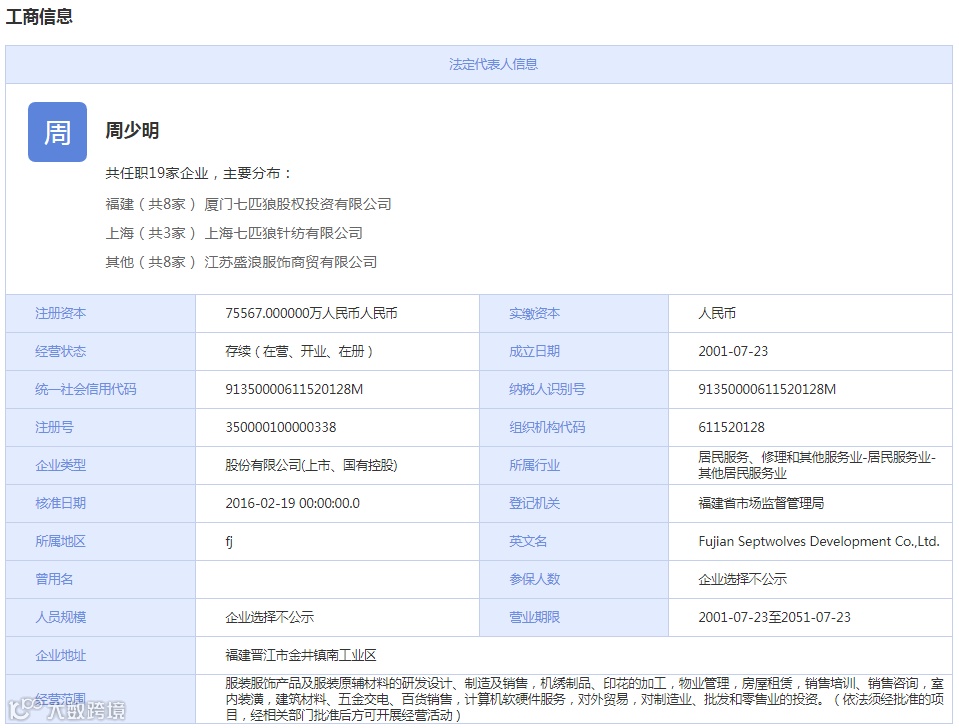Viewport: 959px width, 728px height.
Task: Open 厦门七匹狼股权投资有限公司 company link
Action: tap(298, 204)
